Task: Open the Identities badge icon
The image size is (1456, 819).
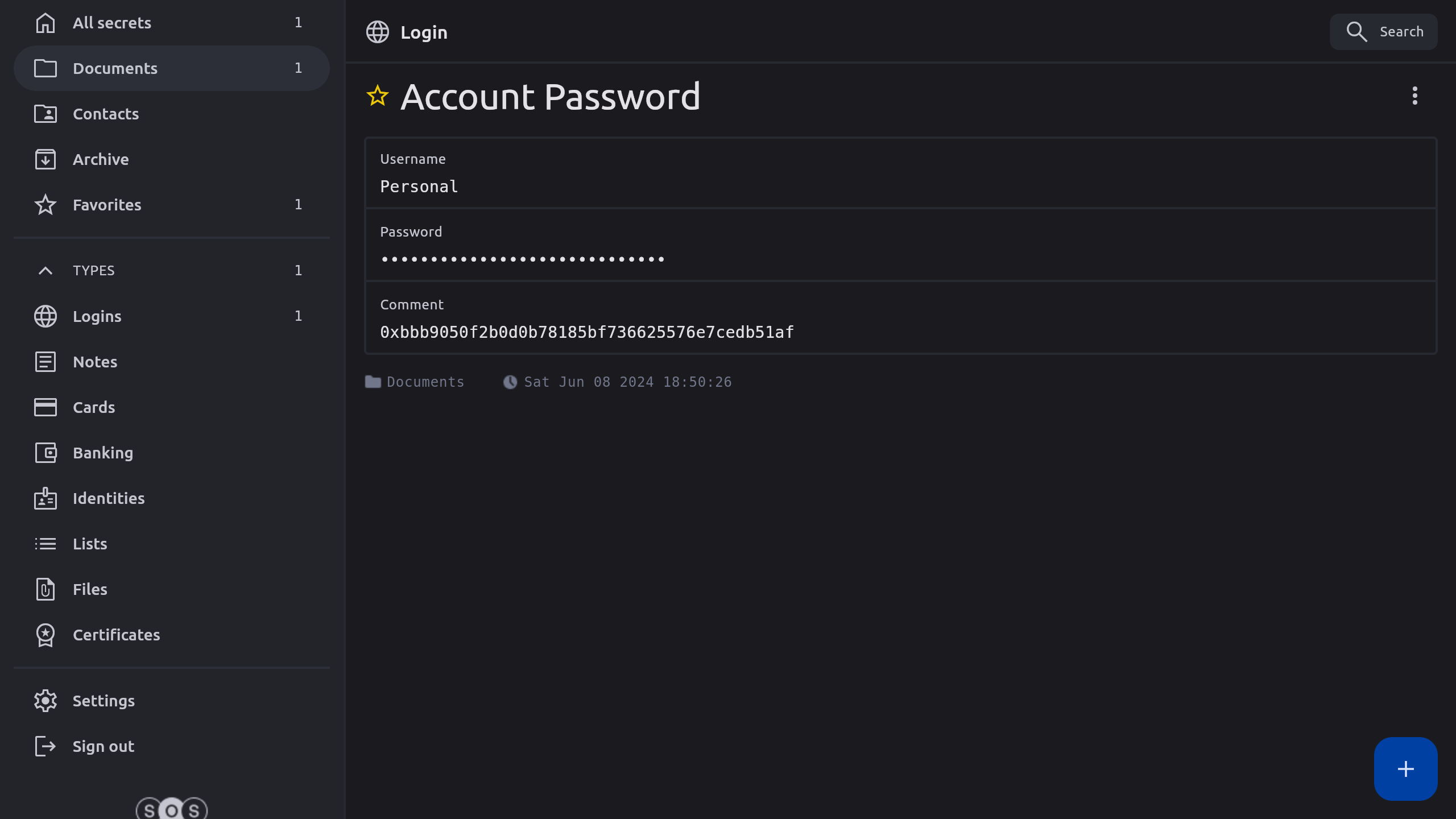Action: pyautogui.click(x=45, y=498)
